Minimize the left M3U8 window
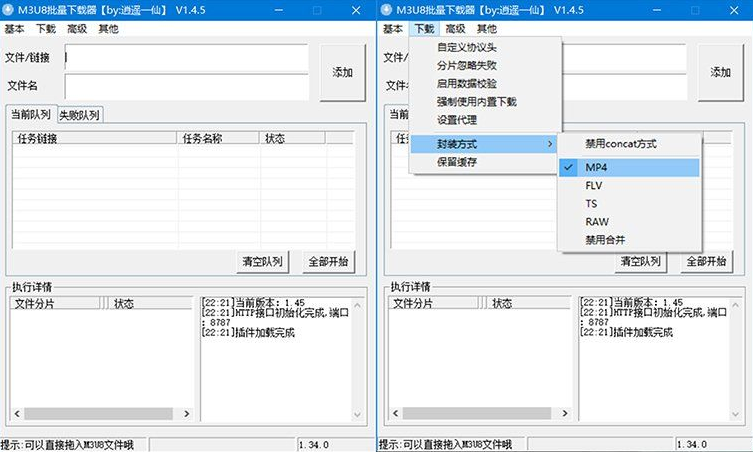753x452 pixels. pos(279,10)
